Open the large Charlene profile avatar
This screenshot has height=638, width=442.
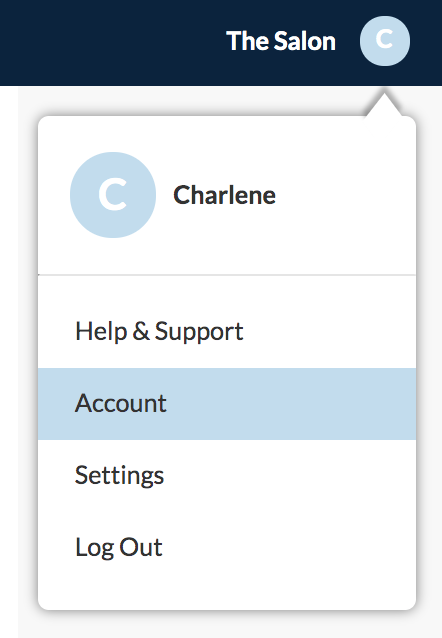click(113, 195)
